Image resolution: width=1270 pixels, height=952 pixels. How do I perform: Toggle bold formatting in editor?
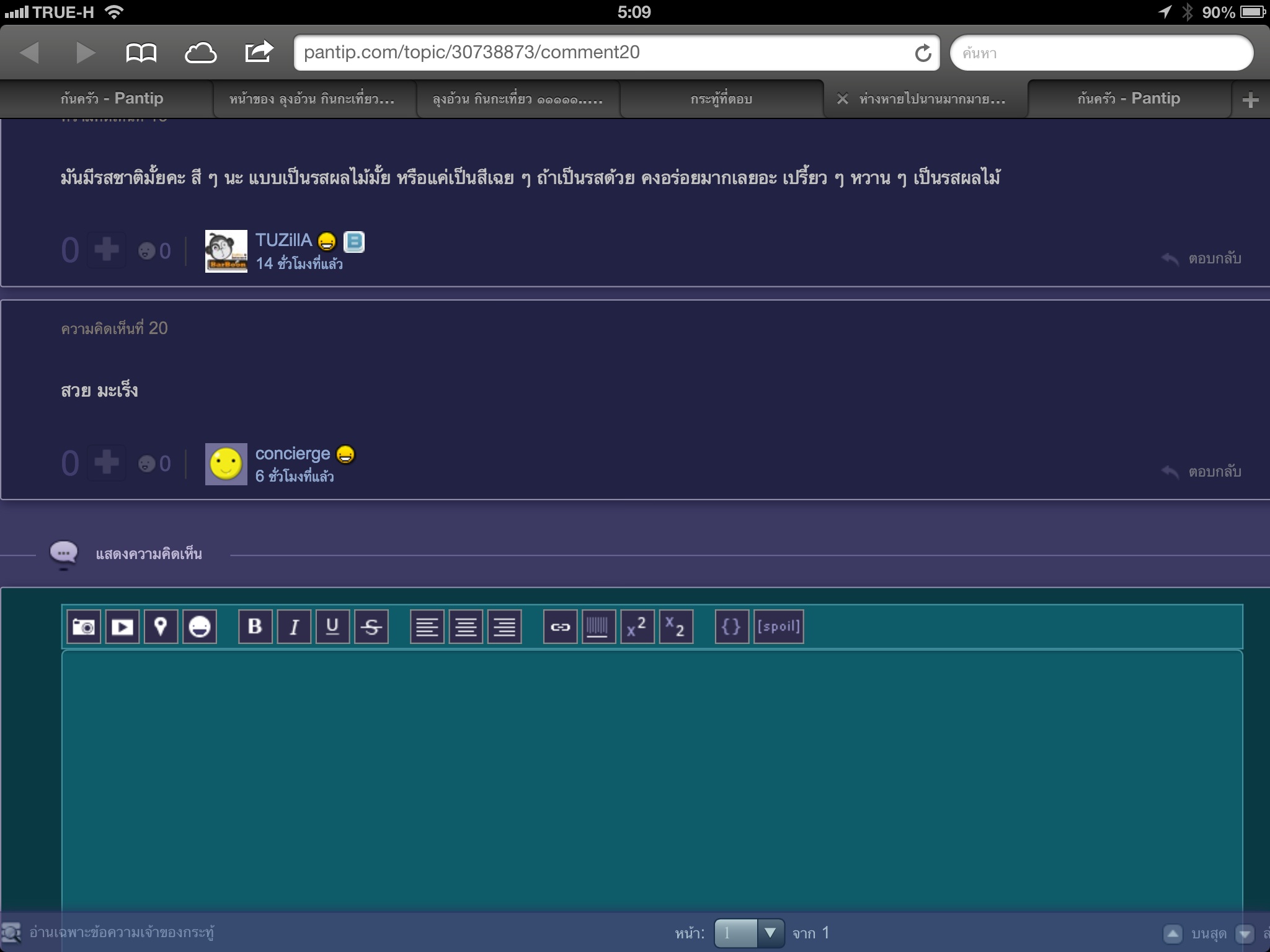pos(255,627)
